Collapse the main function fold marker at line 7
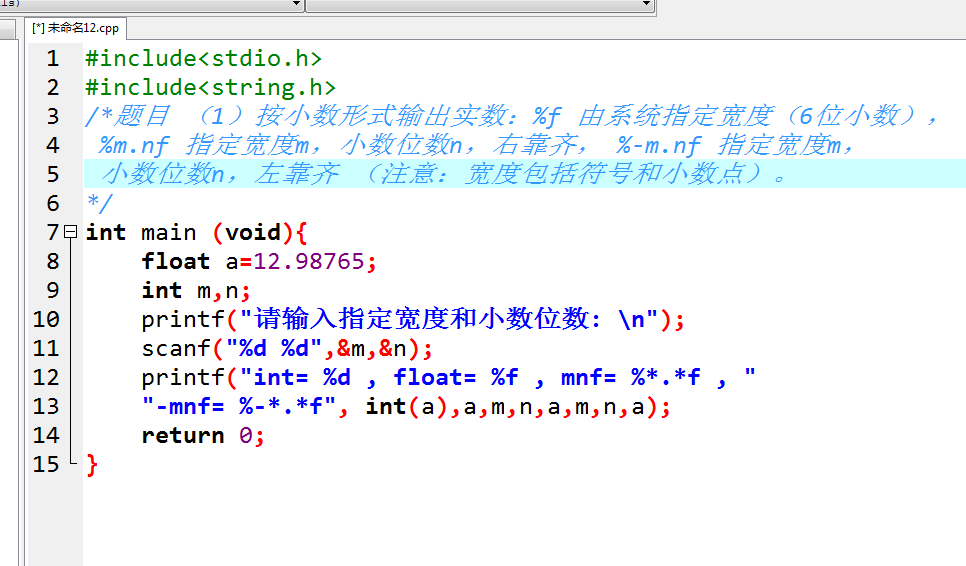 71,232
